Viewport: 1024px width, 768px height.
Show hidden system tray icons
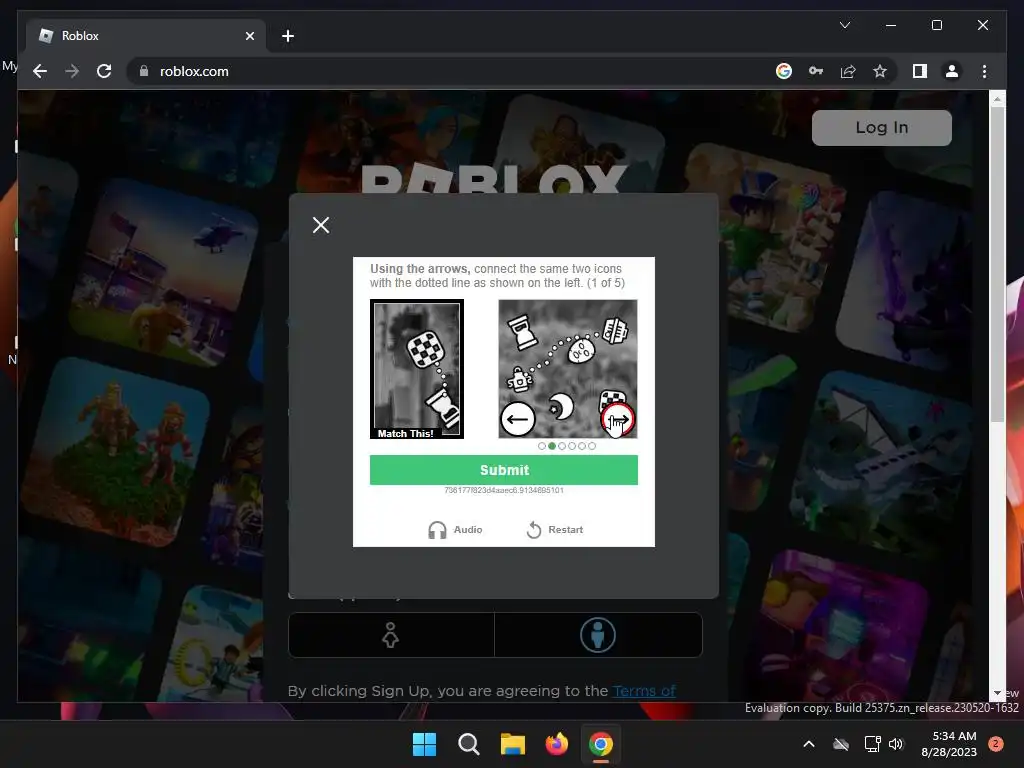[x=808, y=744]
